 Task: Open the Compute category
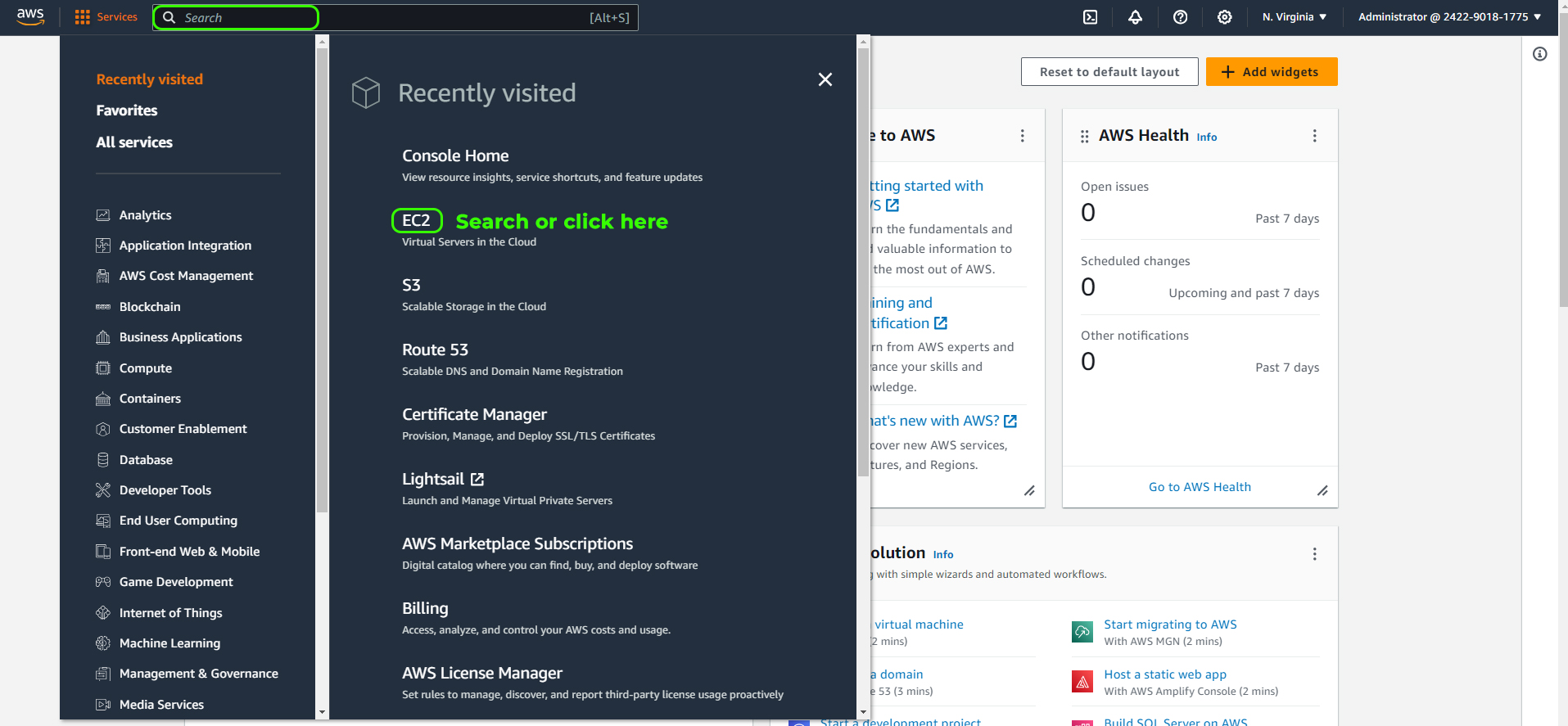(145, 368)
